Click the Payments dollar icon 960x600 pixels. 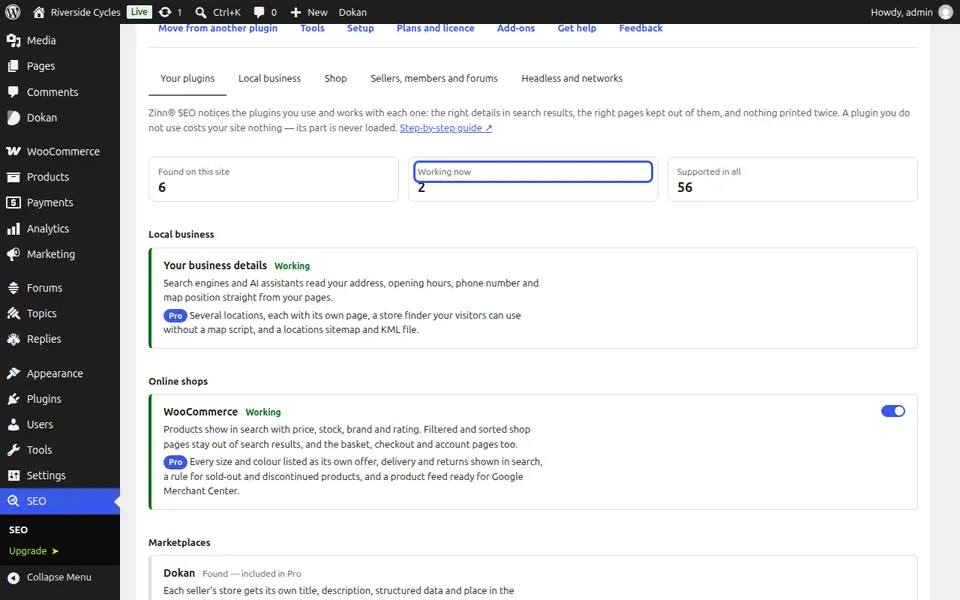pyautogui.click(x=13, y=203)
